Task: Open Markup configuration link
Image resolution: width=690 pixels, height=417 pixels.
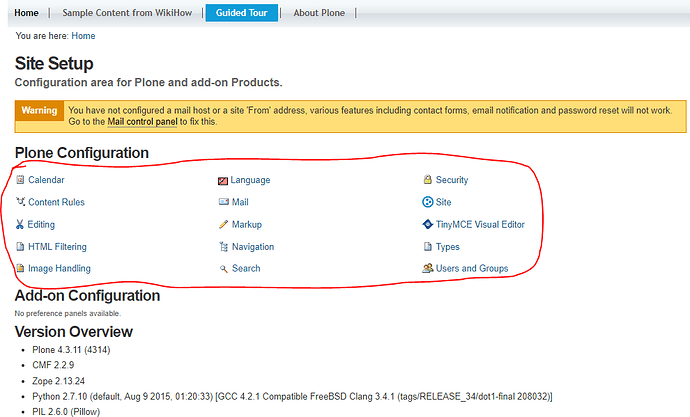Action: (247, 224)
